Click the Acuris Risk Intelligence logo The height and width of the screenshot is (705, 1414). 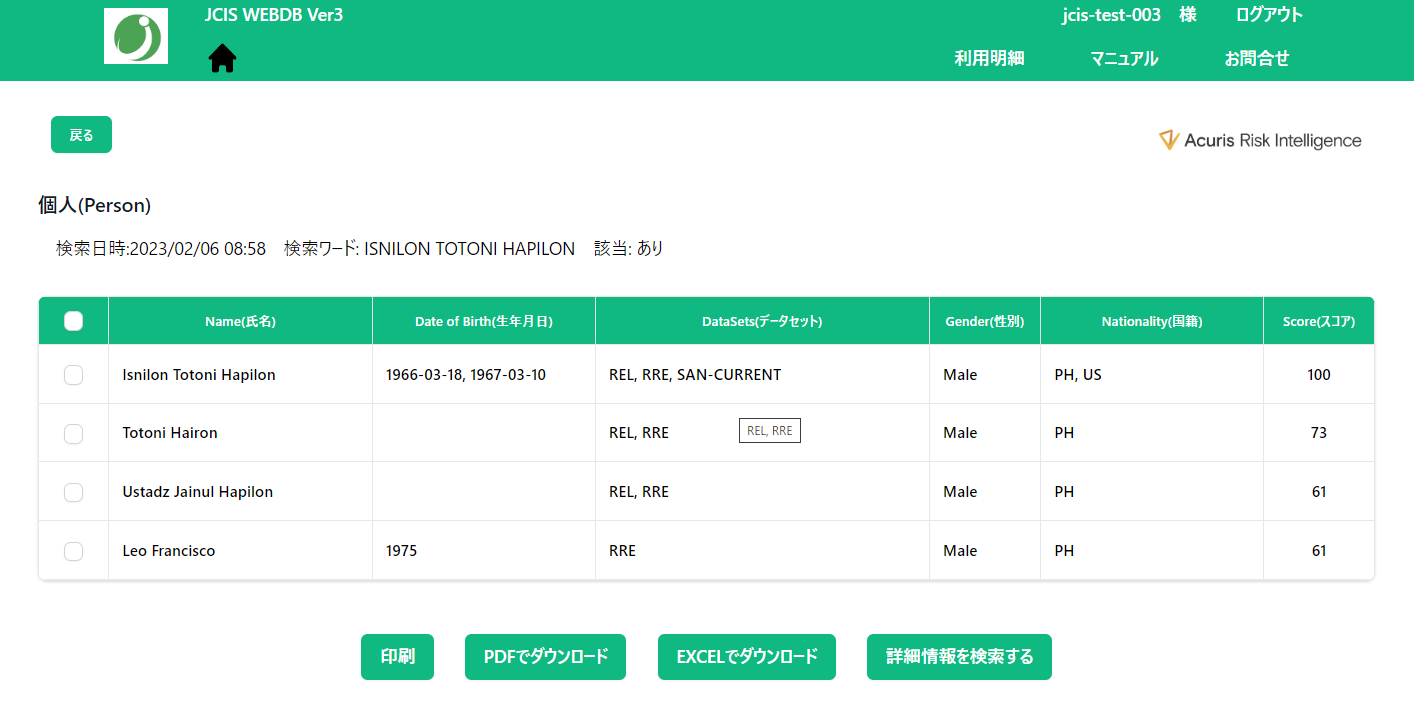pyautogui.click(x=1259, y=140)
